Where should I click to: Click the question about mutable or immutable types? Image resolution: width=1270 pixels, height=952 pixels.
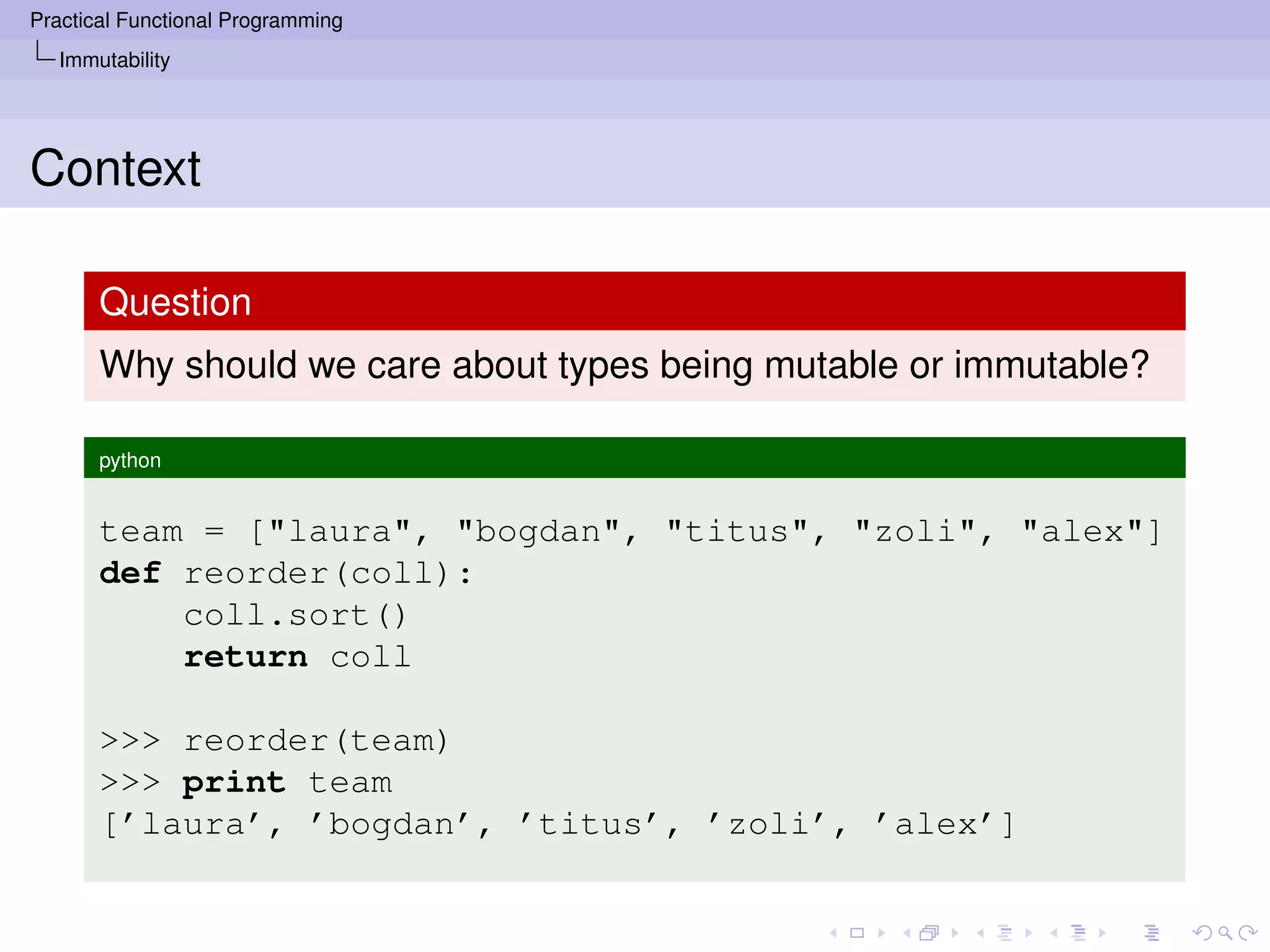point(624,365)
